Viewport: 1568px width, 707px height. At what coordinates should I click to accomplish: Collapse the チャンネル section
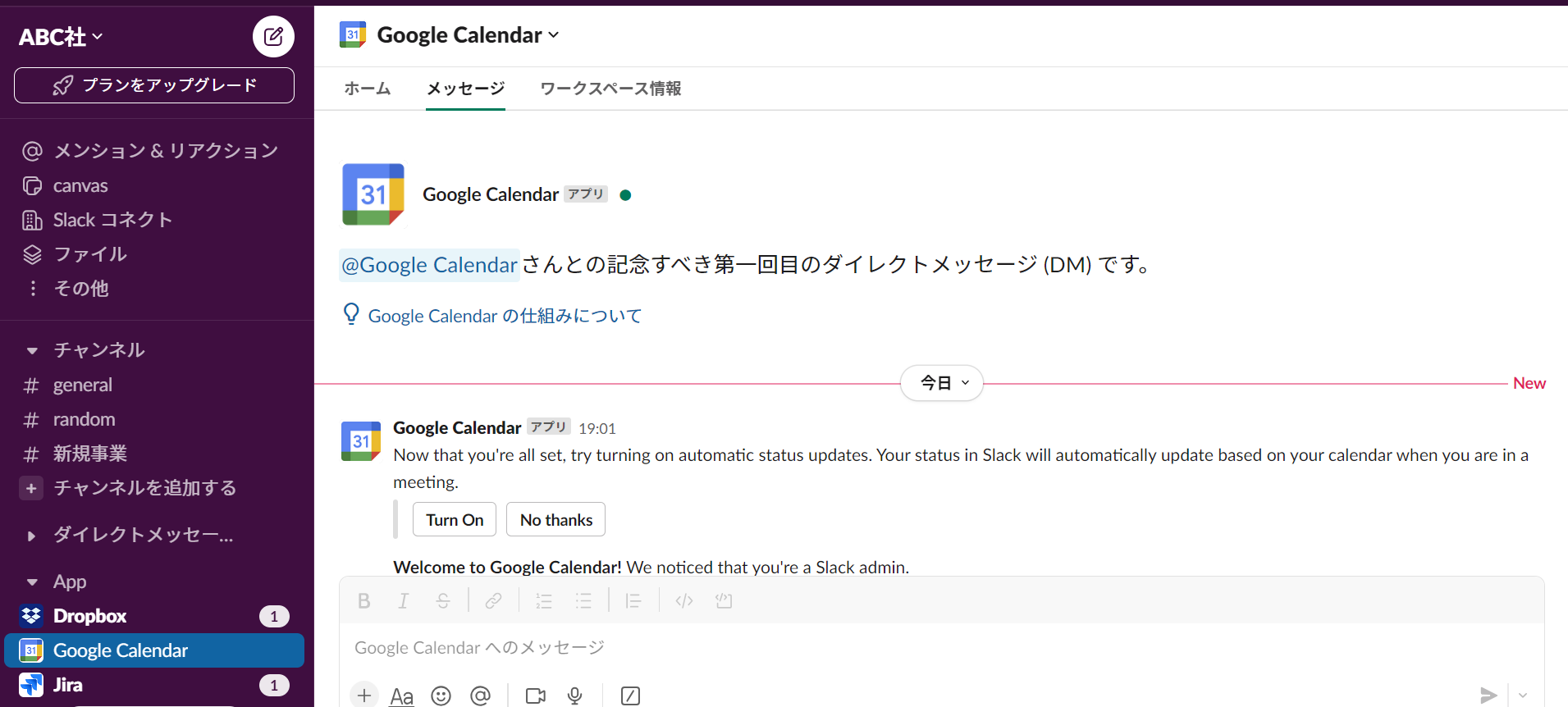(32, 351)
